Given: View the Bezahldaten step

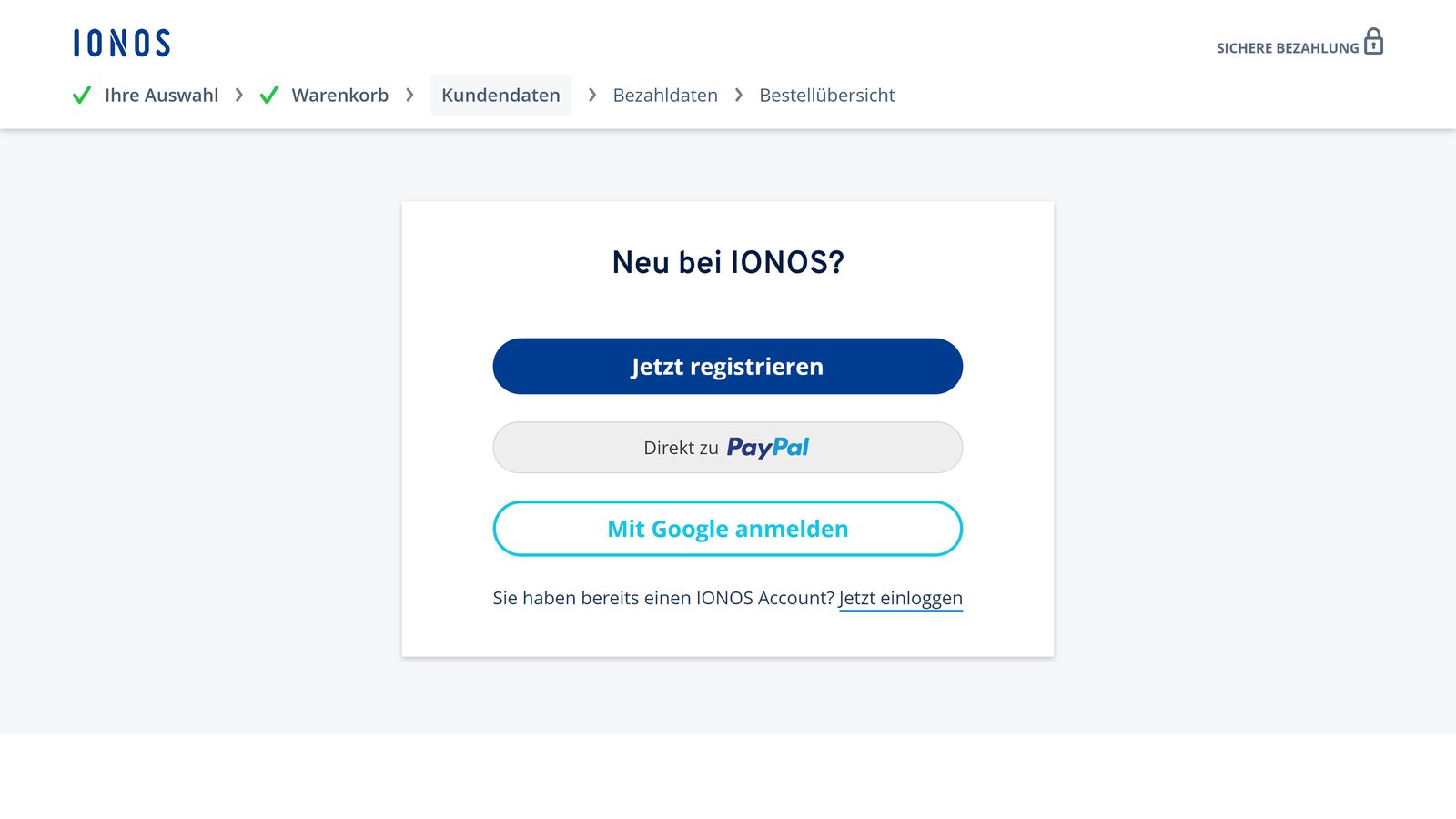Looking at the screenshot, I should [665, 95].
